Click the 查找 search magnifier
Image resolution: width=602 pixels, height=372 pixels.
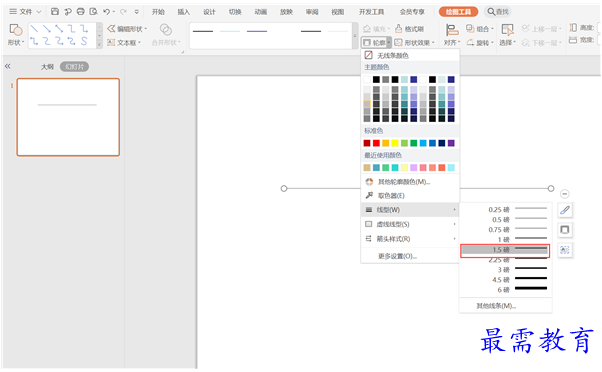pos(491,12)
